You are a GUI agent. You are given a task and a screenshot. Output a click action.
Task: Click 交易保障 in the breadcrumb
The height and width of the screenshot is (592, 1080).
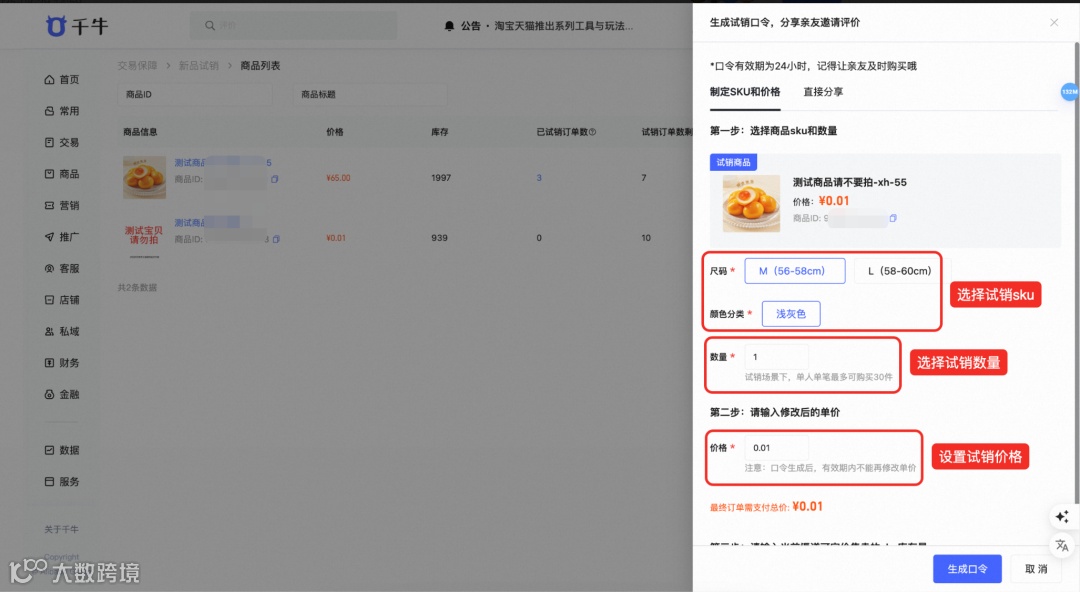pos(137,65)
